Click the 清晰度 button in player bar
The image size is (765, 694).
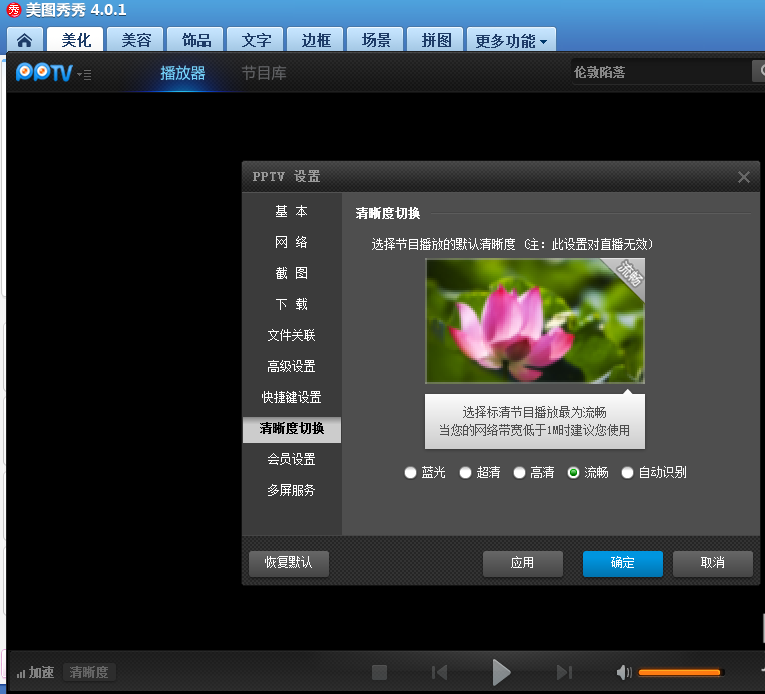pos(89,673)
